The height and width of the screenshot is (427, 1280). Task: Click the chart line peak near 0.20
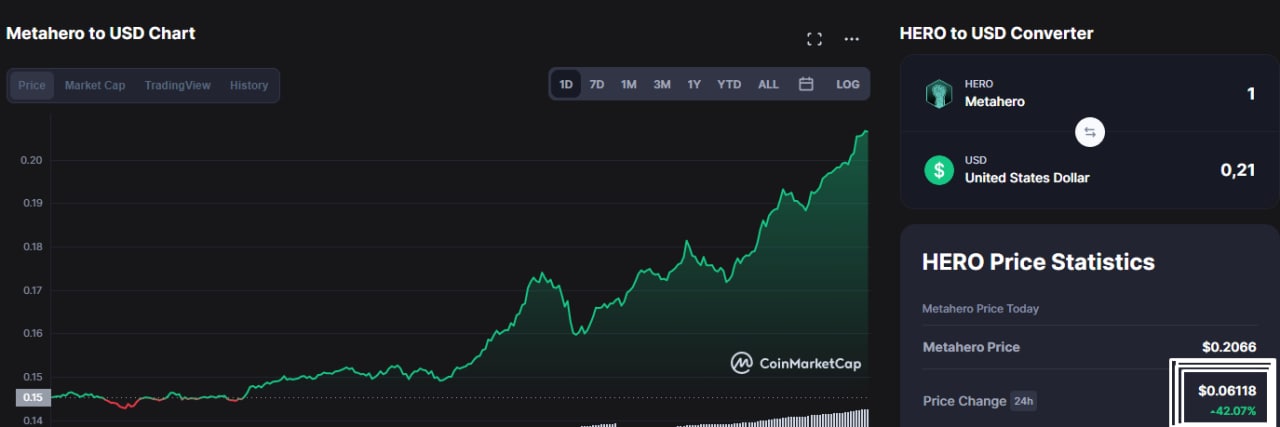point(865,131)
